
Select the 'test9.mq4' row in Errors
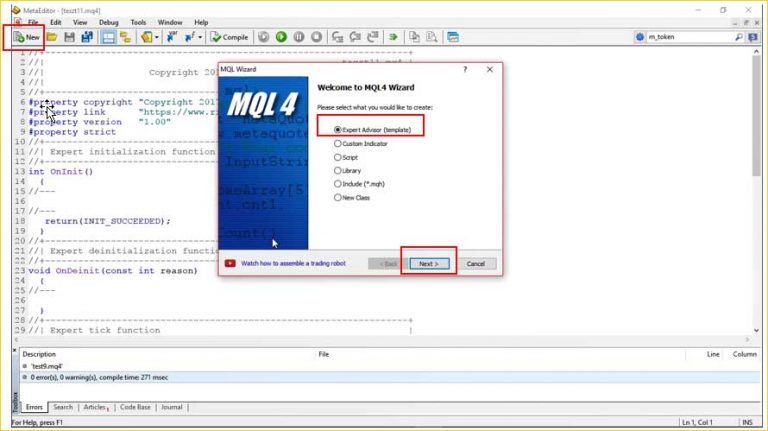coord(390,366)
